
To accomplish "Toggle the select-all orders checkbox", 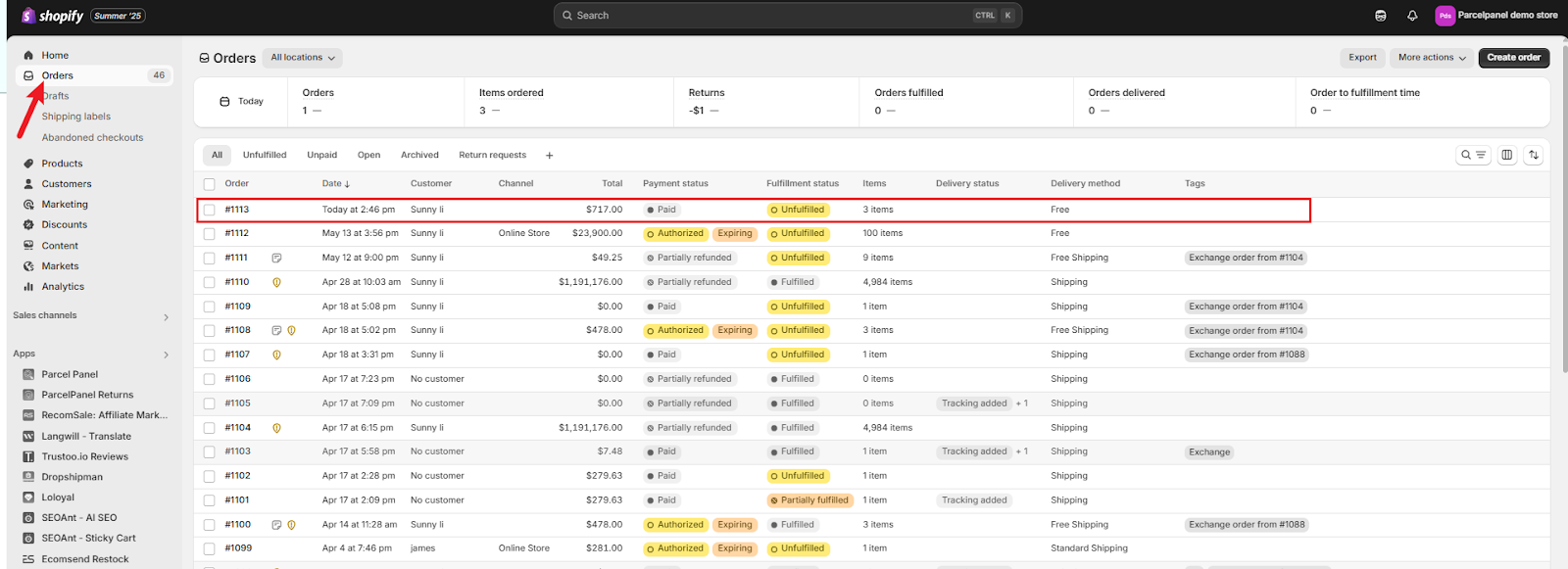I will coord(209,184).
